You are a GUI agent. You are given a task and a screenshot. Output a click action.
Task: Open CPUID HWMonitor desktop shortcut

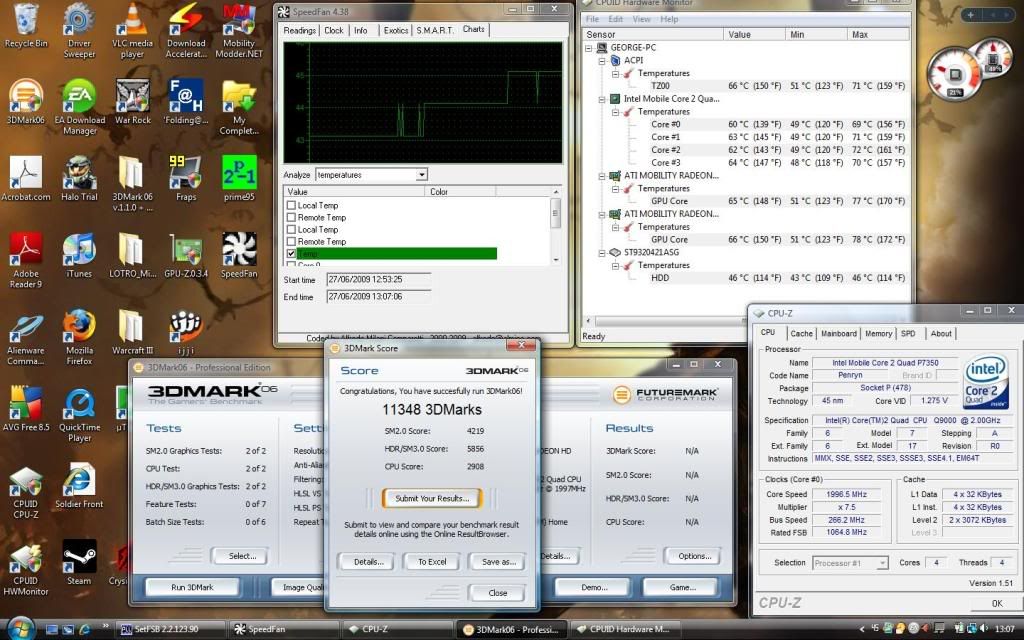(x=25, y=568)
